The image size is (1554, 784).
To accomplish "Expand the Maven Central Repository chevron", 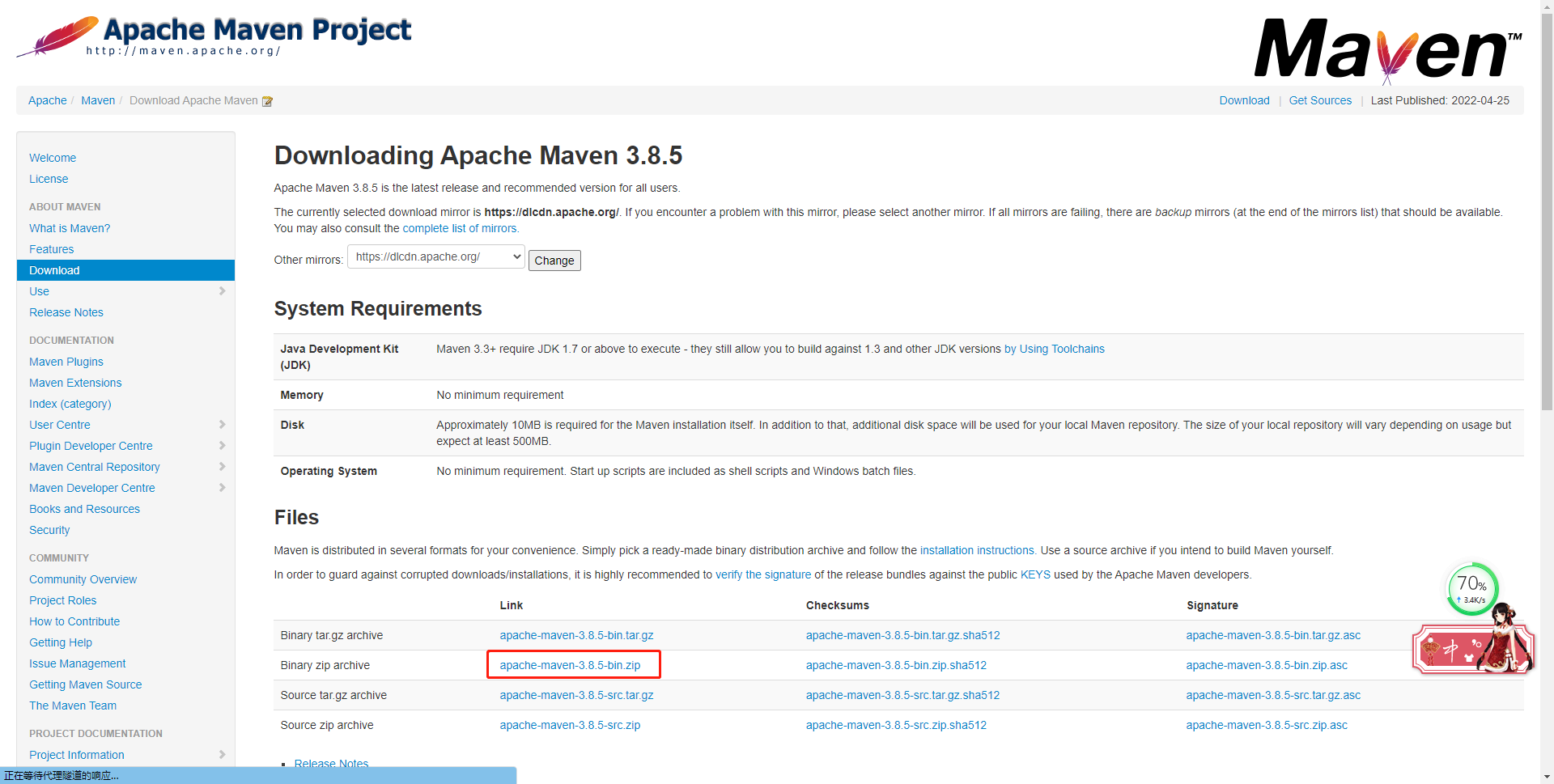I will (x=222, y=467).
